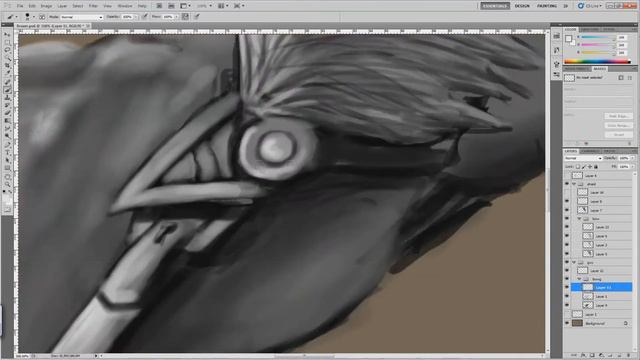Open the Filter menu

(93, 6)
